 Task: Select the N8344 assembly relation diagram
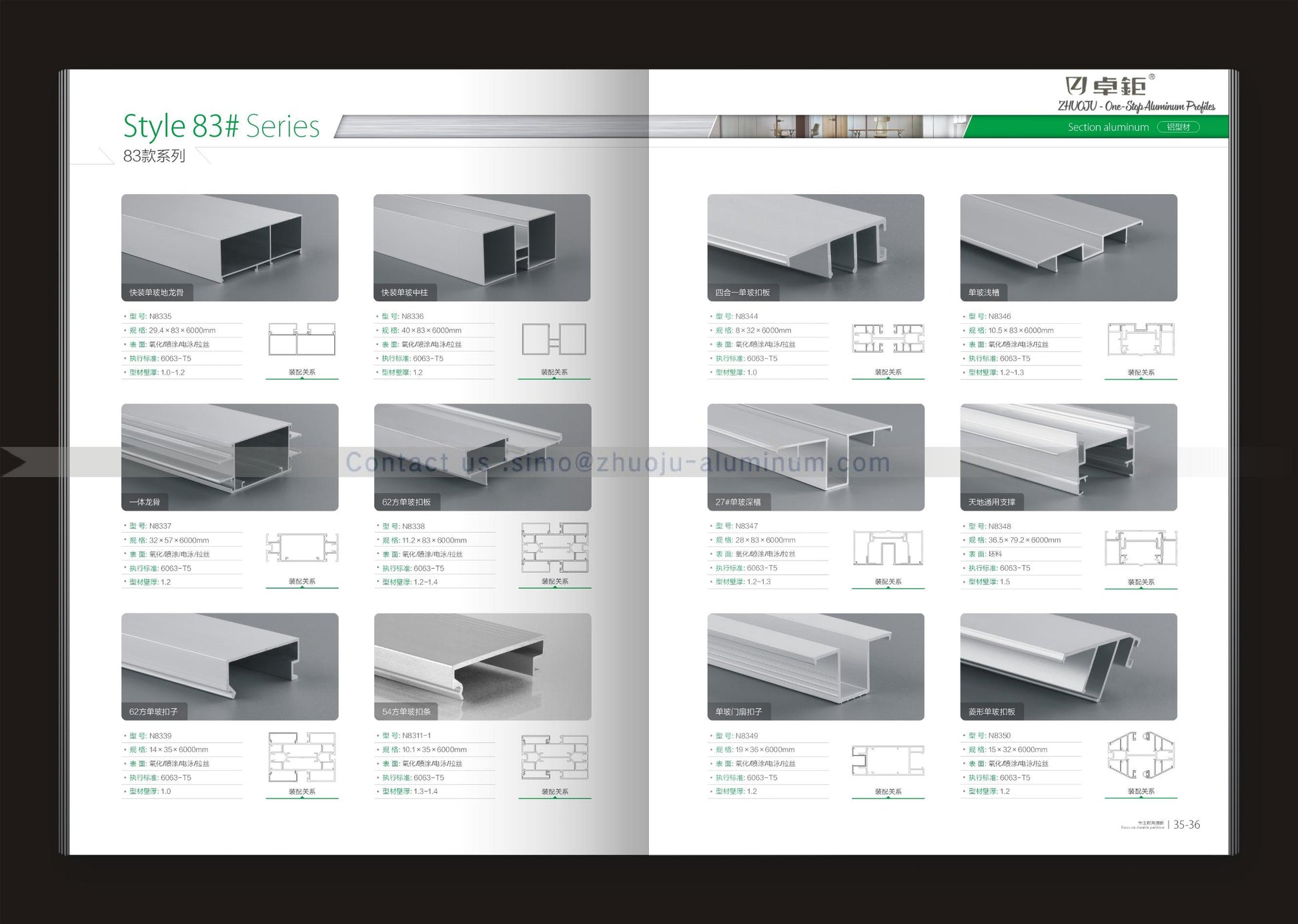(888, 339)
